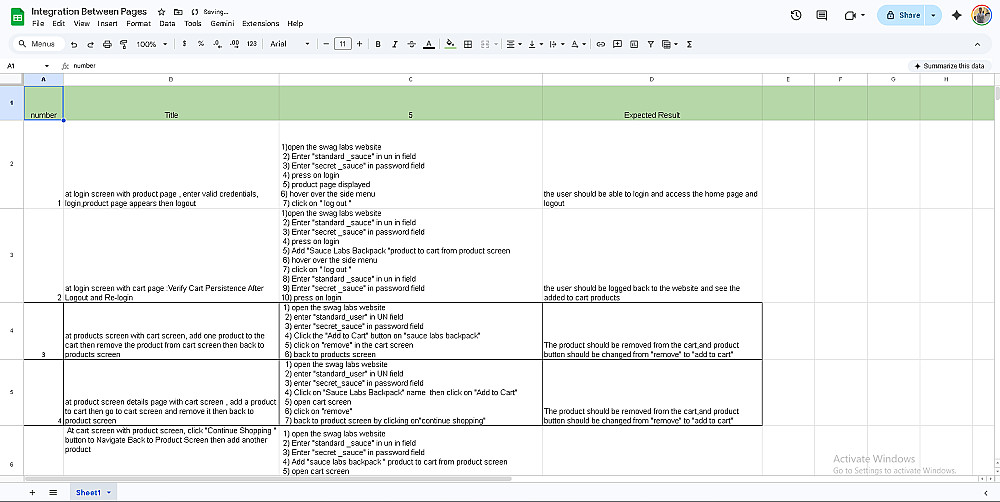The image size is (1000, 502).
Task: Format as currency with dollar icon
Action: coord(184,44)
